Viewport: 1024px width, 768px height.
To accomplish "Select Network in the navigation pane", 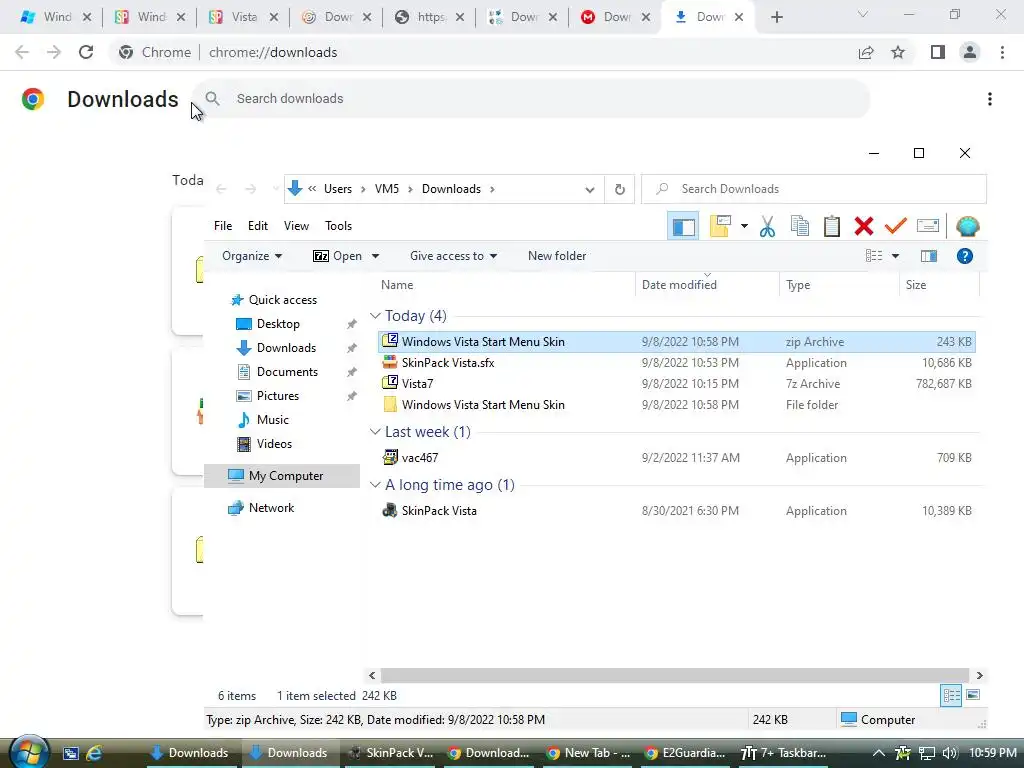I will pos(271,508).
